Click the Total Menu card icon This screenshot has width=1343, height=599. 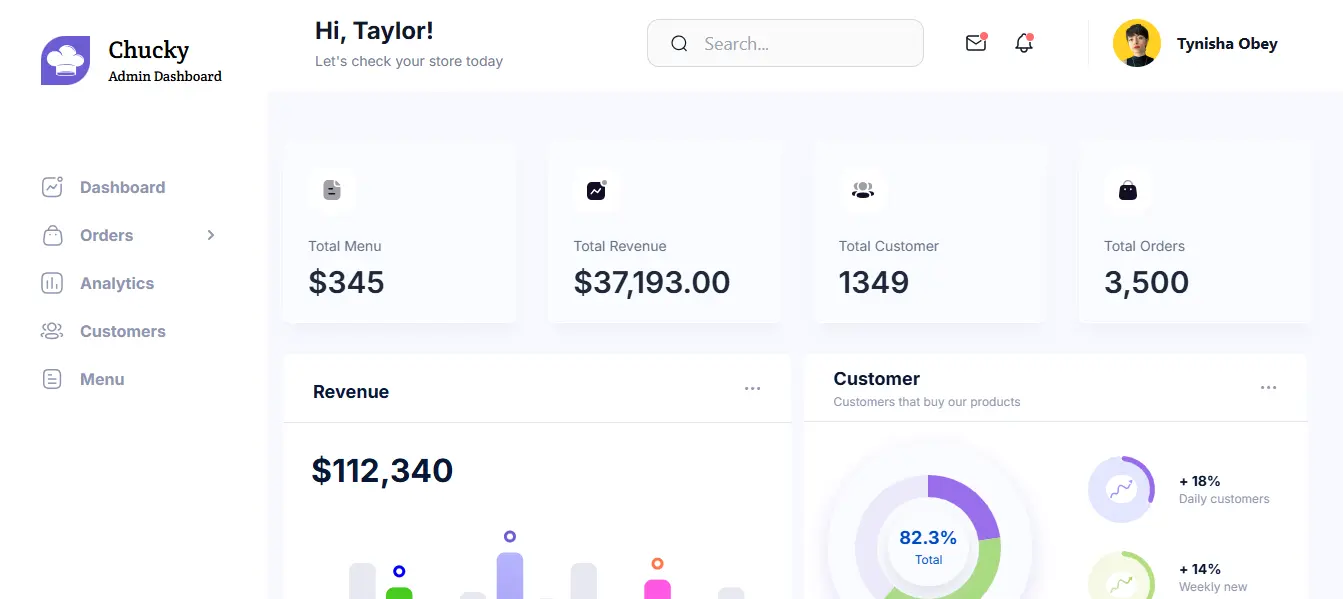pyautogui.click(x=332, y=189)
